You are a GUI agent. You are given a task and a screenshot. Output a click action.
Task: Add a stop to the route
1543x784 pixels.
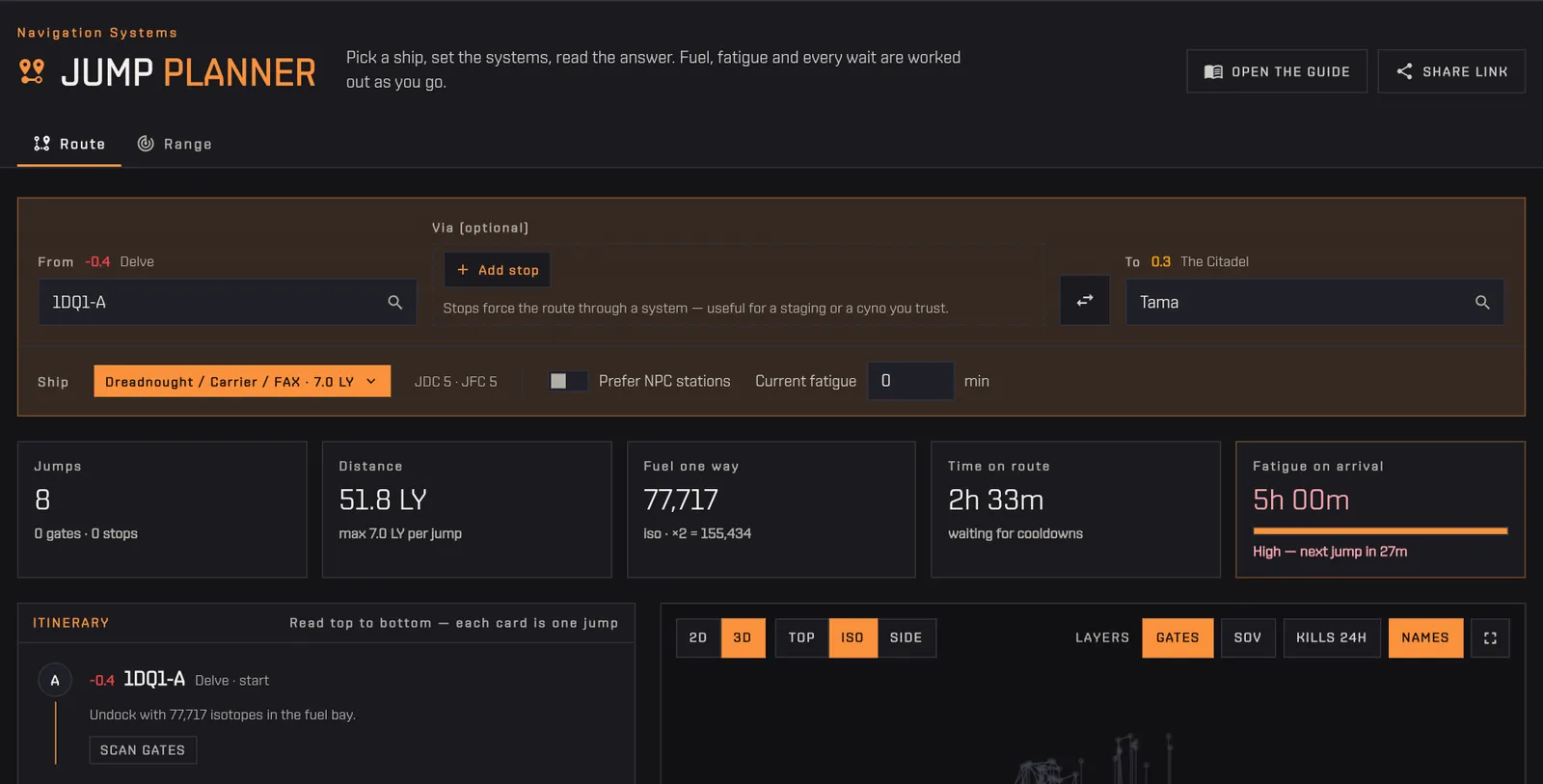498,270
